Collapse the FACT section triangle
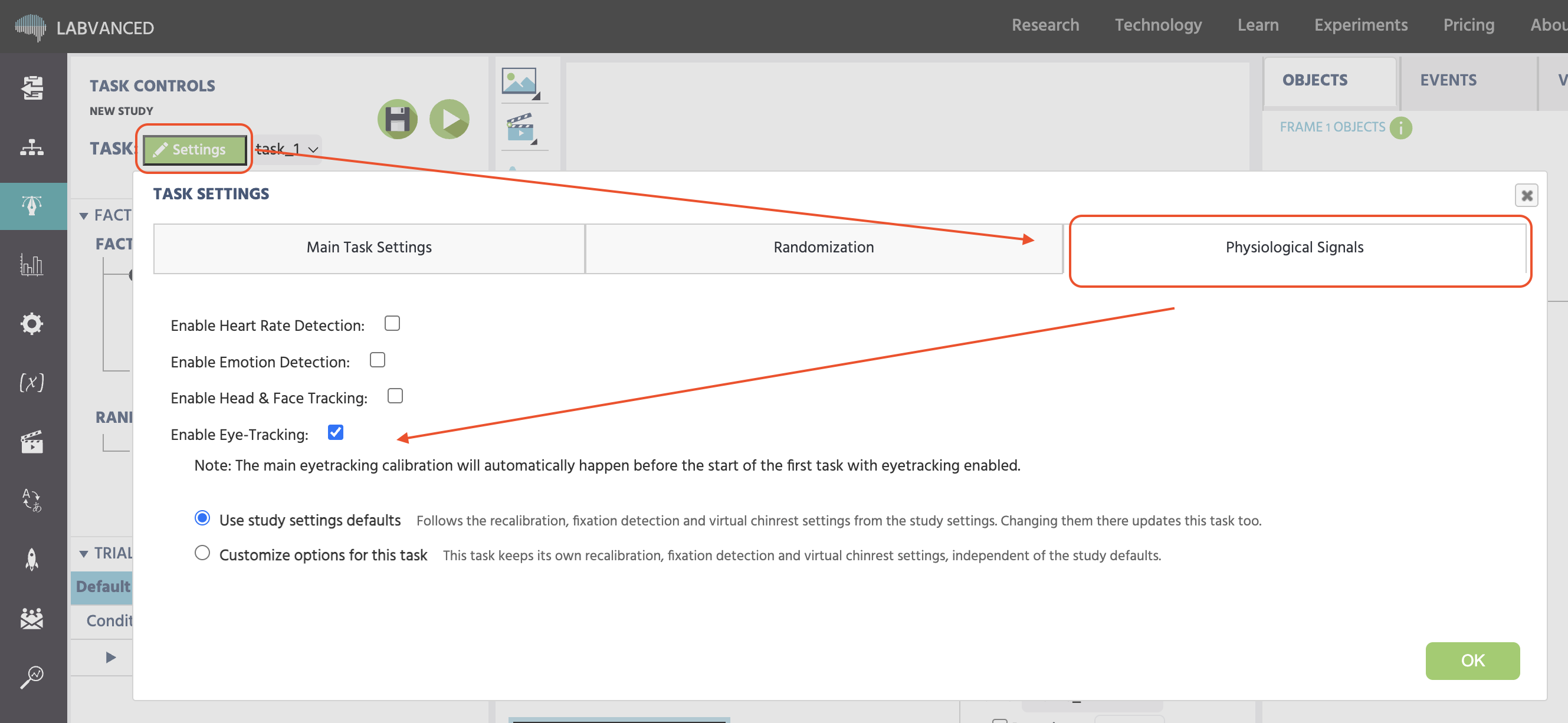The width and height of the screenshot is (1568, 723). (84, 216)
